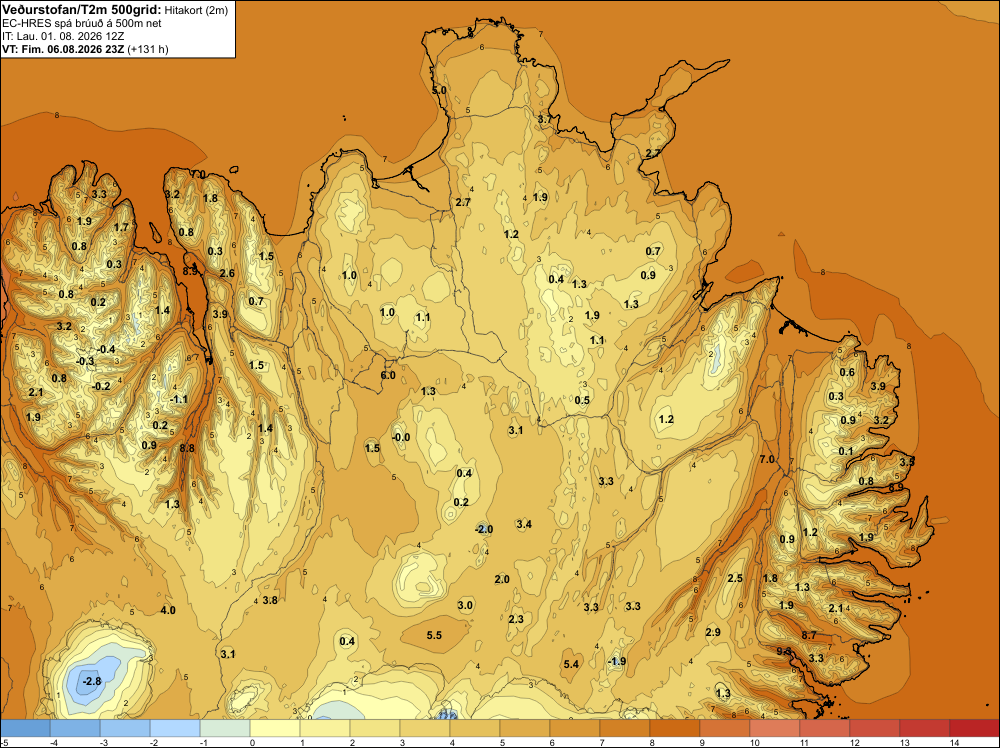Select the 0.5 temperature value
Viewport: 1000px width, 748px height.
(582, 400)
